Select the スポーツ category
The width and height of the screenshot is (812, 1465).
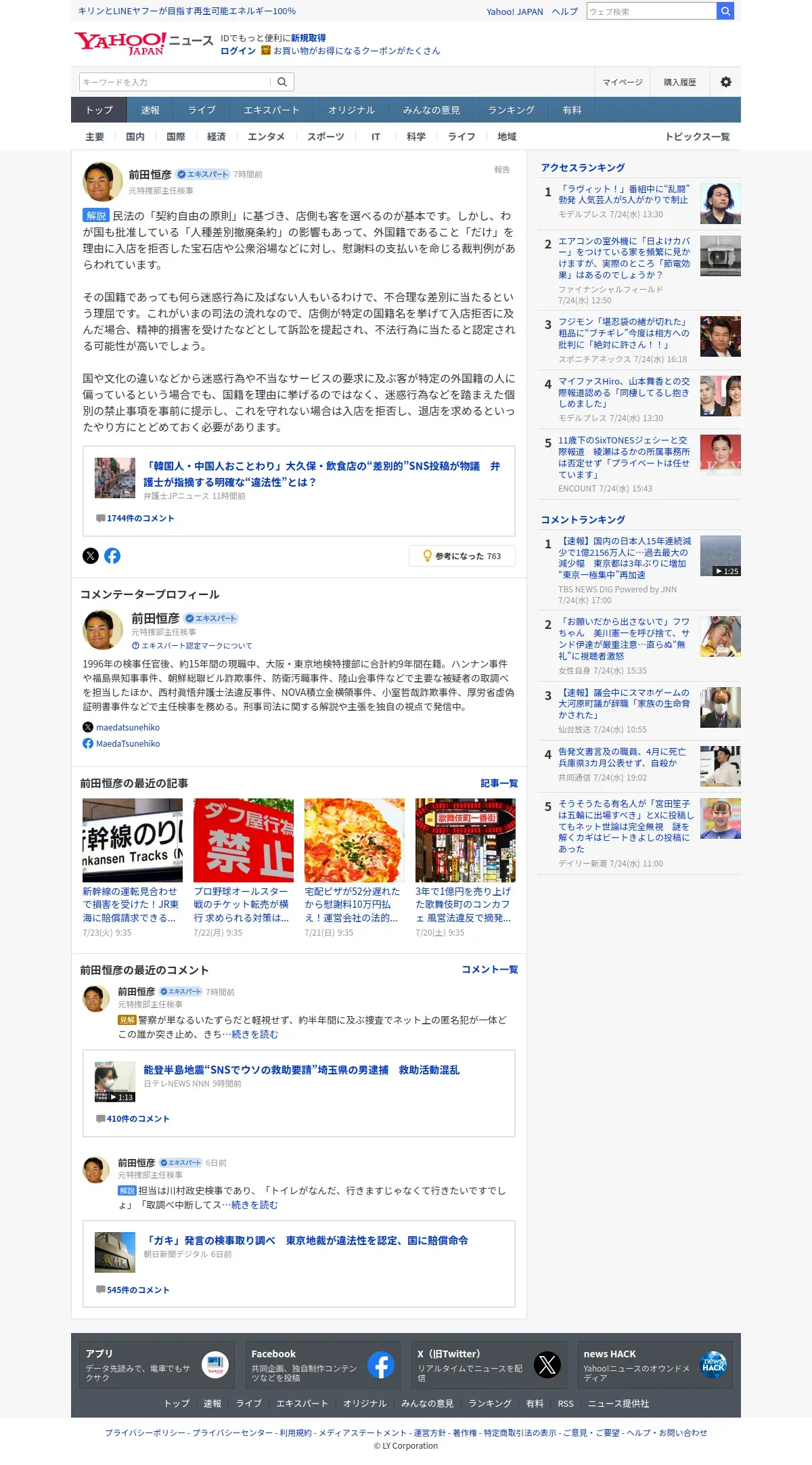pos(325,137)
